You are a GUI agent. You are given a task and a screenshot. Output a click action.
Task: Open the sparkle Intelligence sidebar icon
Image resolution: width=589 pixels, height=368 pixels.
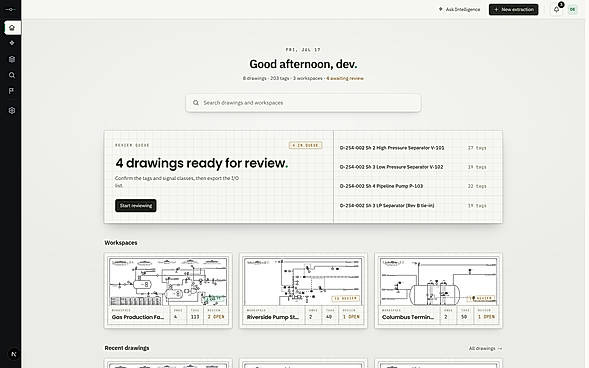(x=12, y=43)
